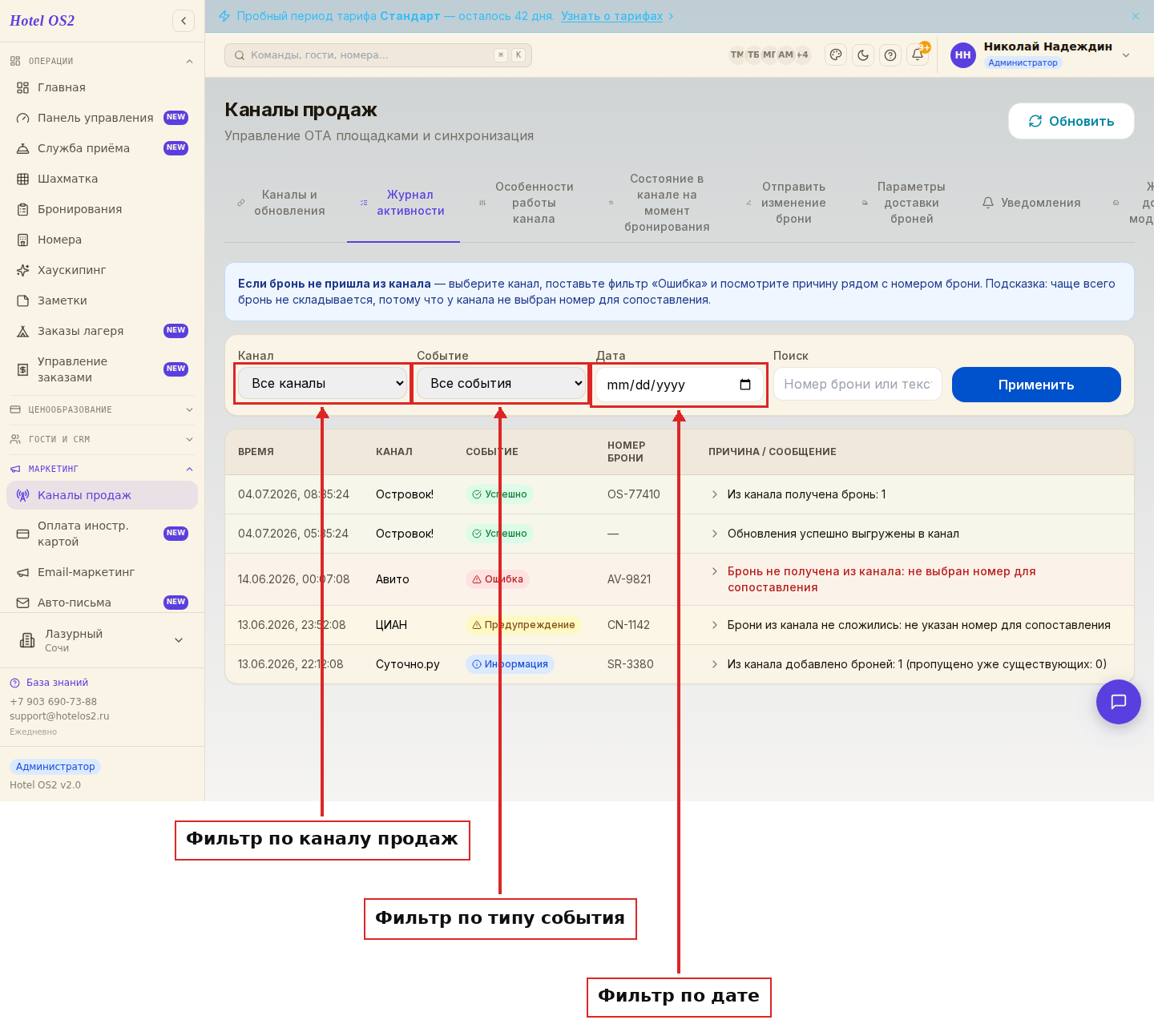Open notifications bell in the header
Screen dimensions: 1154x1036
tap(918, 55)
